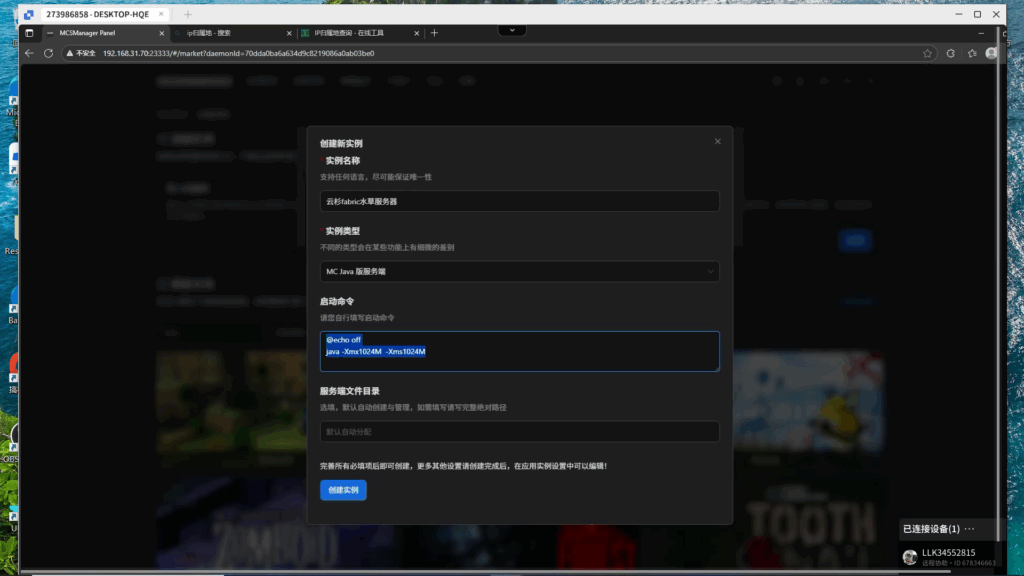Select the MCSManager Panel tab
Viewport: 1024px width, 576px height.
click(95, 33)
